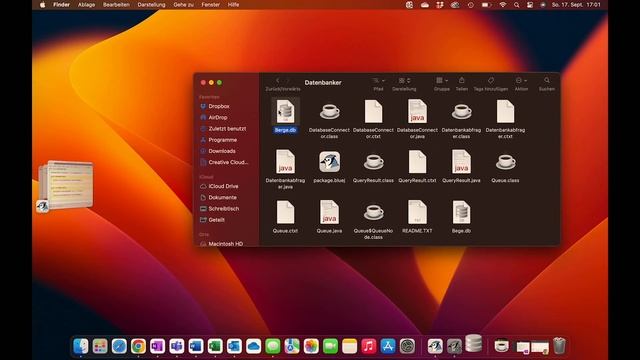Open Microsoft Teams from the Dock
The image size is (640, 360).
(x=177, y=346)
